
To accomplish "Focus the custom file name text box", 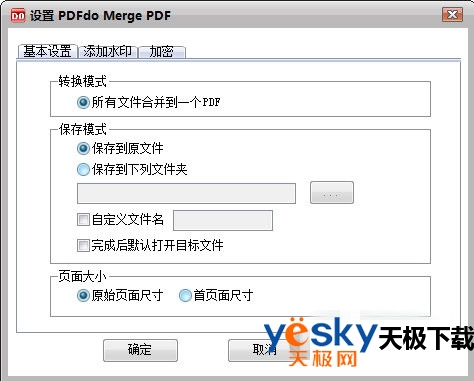I will click(223, 220).
